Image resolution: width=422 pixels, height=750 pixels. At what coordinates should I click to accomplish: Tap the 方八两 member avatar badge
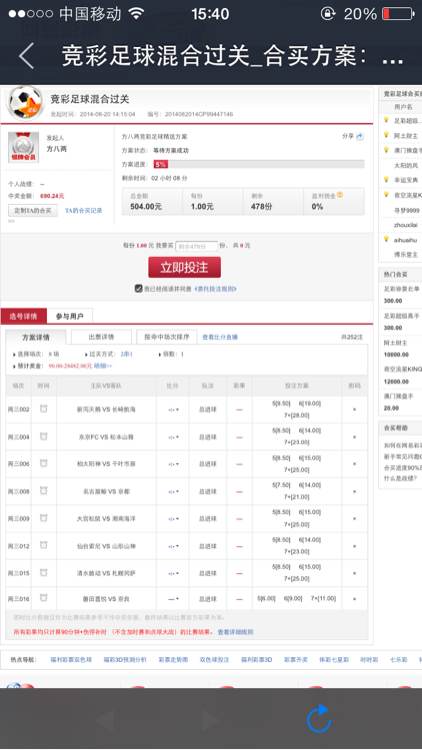(x=23, y=147)
